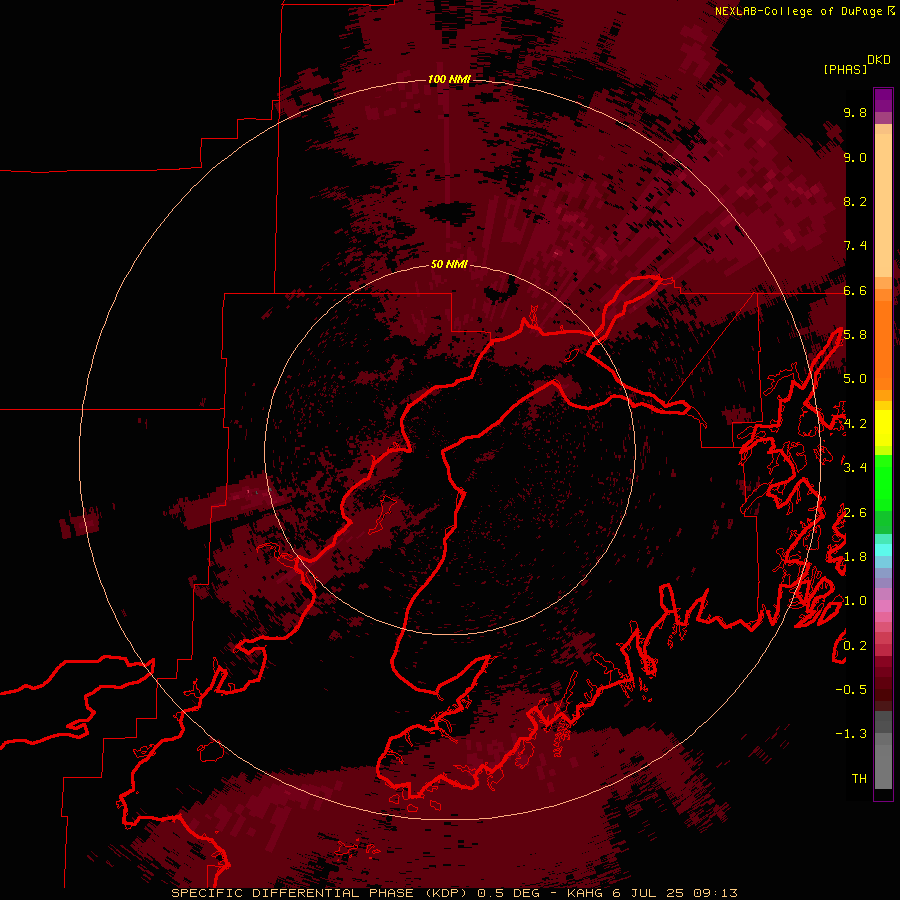Click the 1.0 legend value

coord(855,601)
